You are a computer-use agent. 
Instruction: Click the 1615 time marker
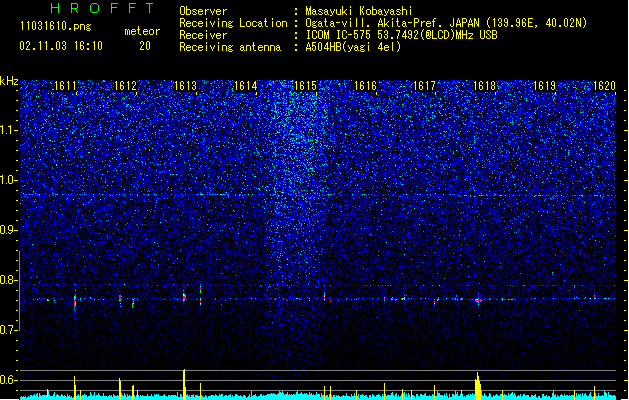pyautogui.click(x=305, y=86)
